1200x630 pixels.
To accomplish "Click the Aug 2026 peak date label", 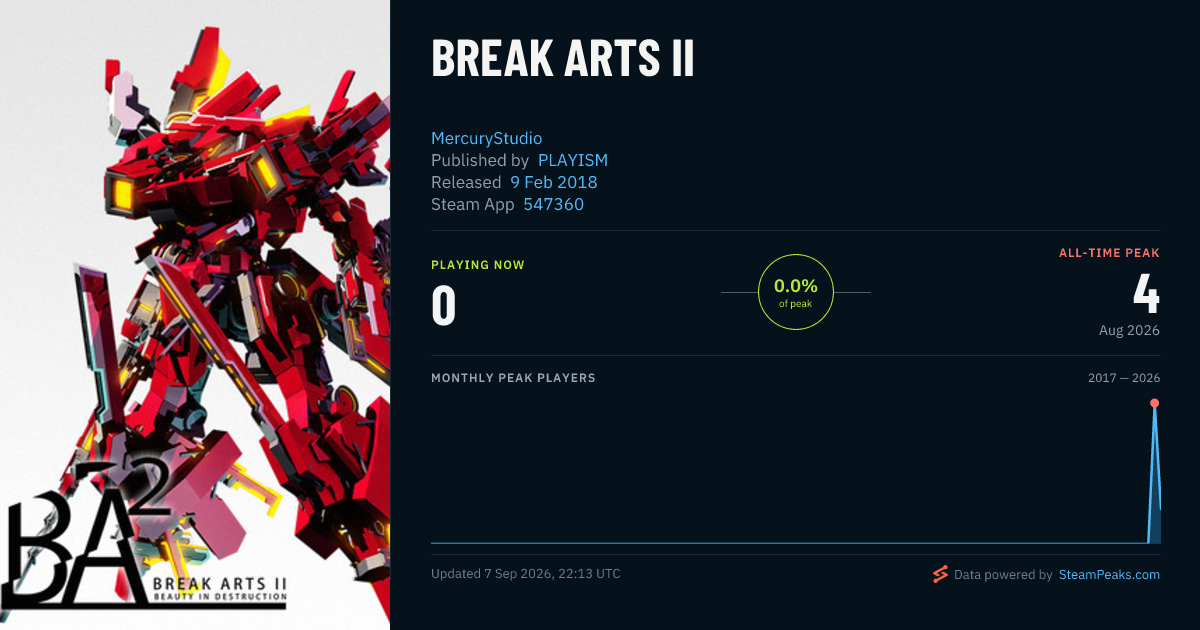I will [x=1127, y=330].
